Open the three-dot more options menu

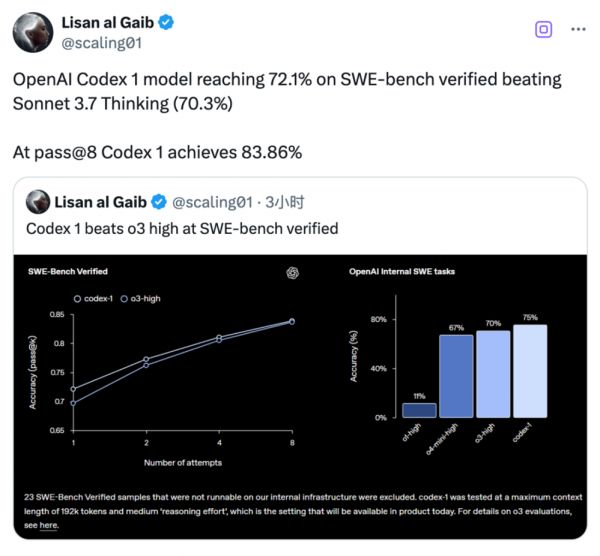[x=578, y=29]
